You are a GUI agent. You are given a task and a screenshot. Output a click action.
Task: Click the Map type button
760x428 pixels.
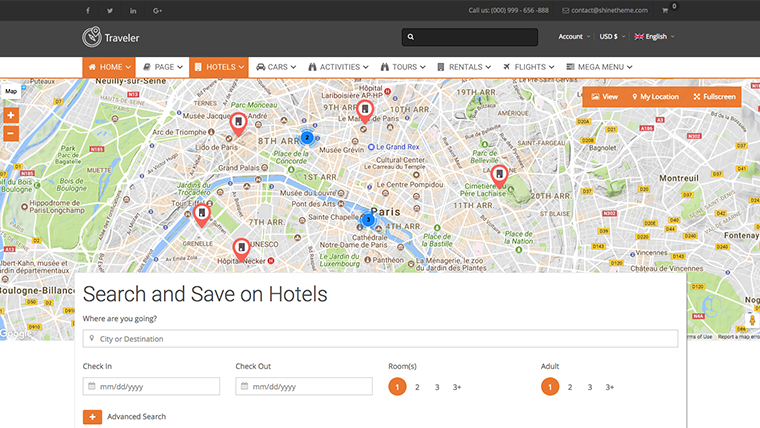coord(11,91)
